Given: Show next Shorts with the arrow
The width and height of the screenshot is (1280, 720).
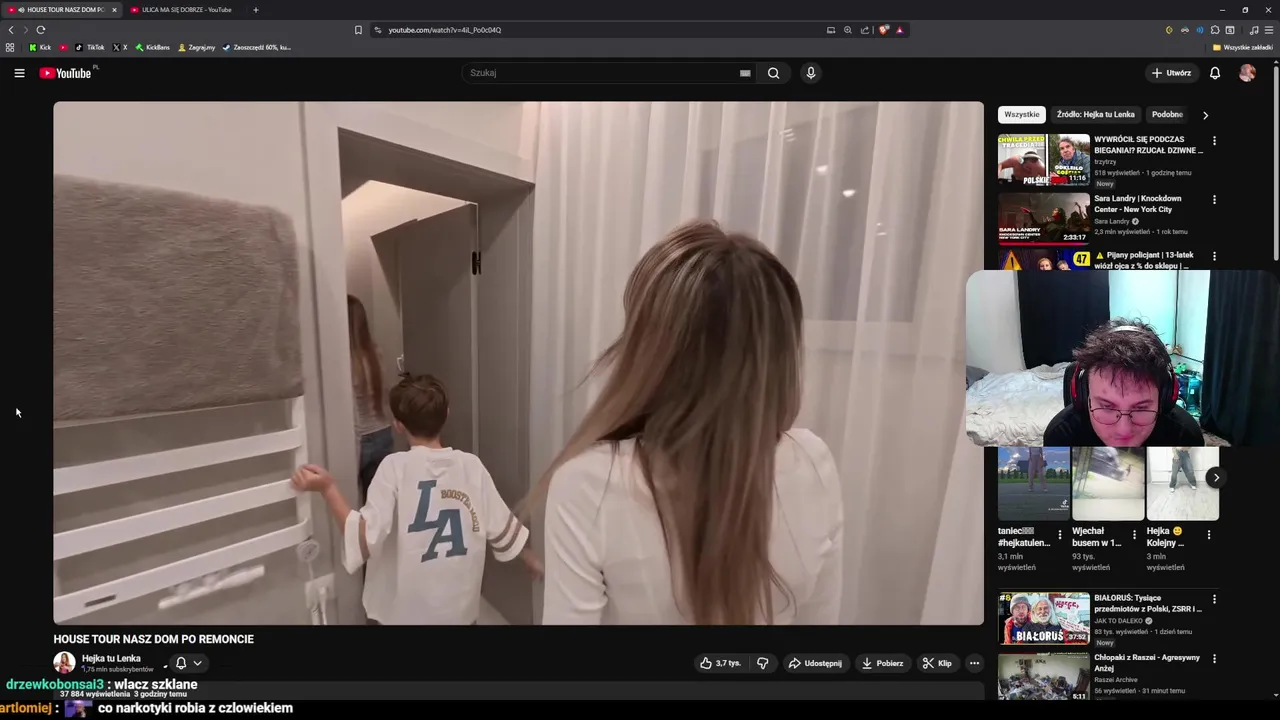Looking at the screenshot, I should click(1216, 477).
